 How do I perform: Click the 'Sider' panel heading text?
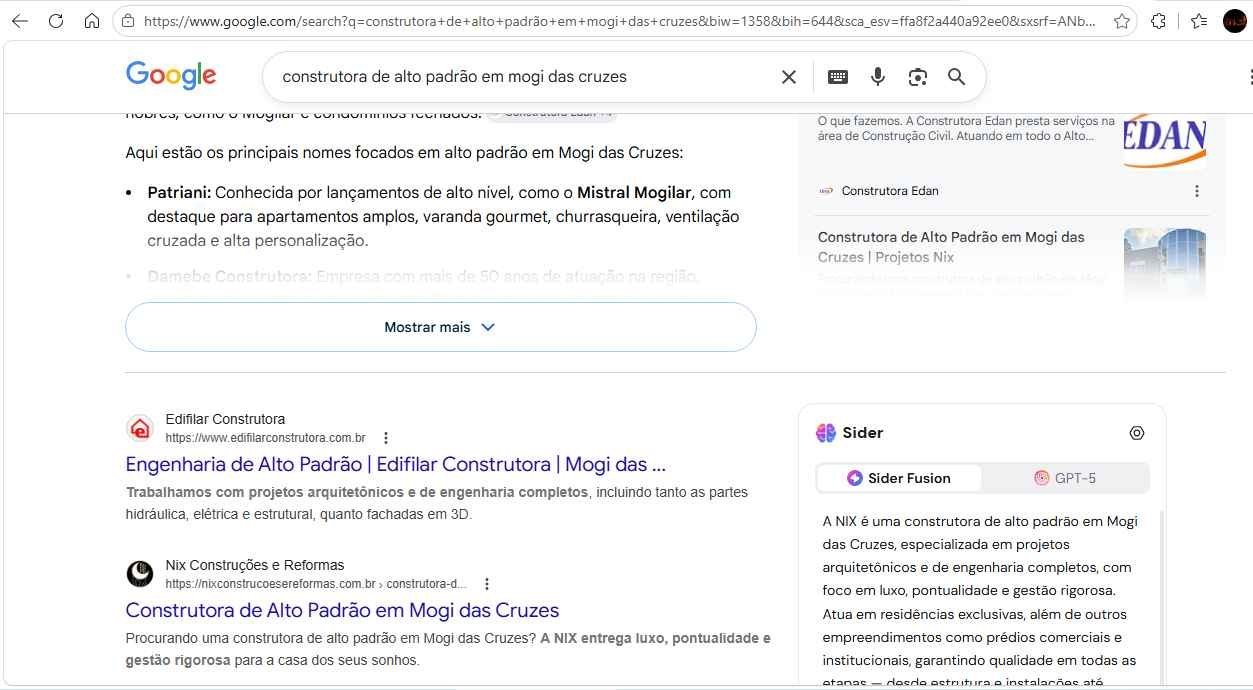pos(863,433)
